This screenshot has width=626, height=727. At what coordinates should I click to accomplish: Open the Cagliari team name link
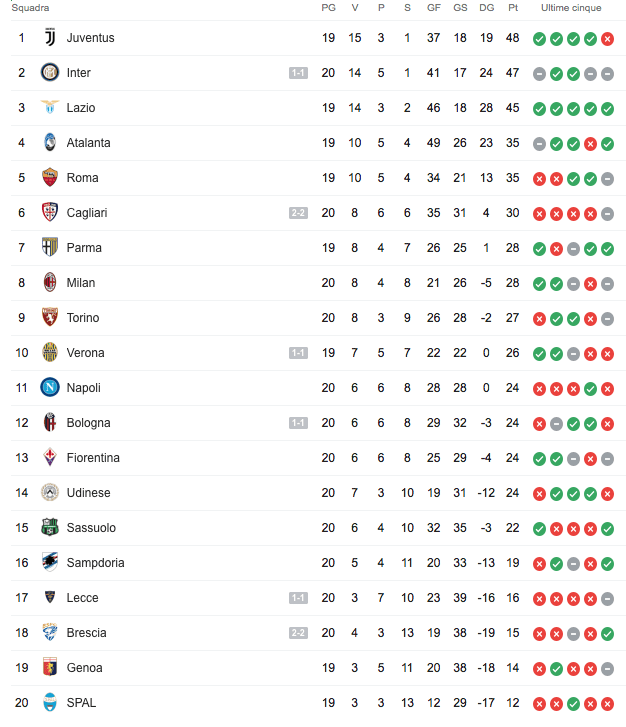click(x=87, y=213)
